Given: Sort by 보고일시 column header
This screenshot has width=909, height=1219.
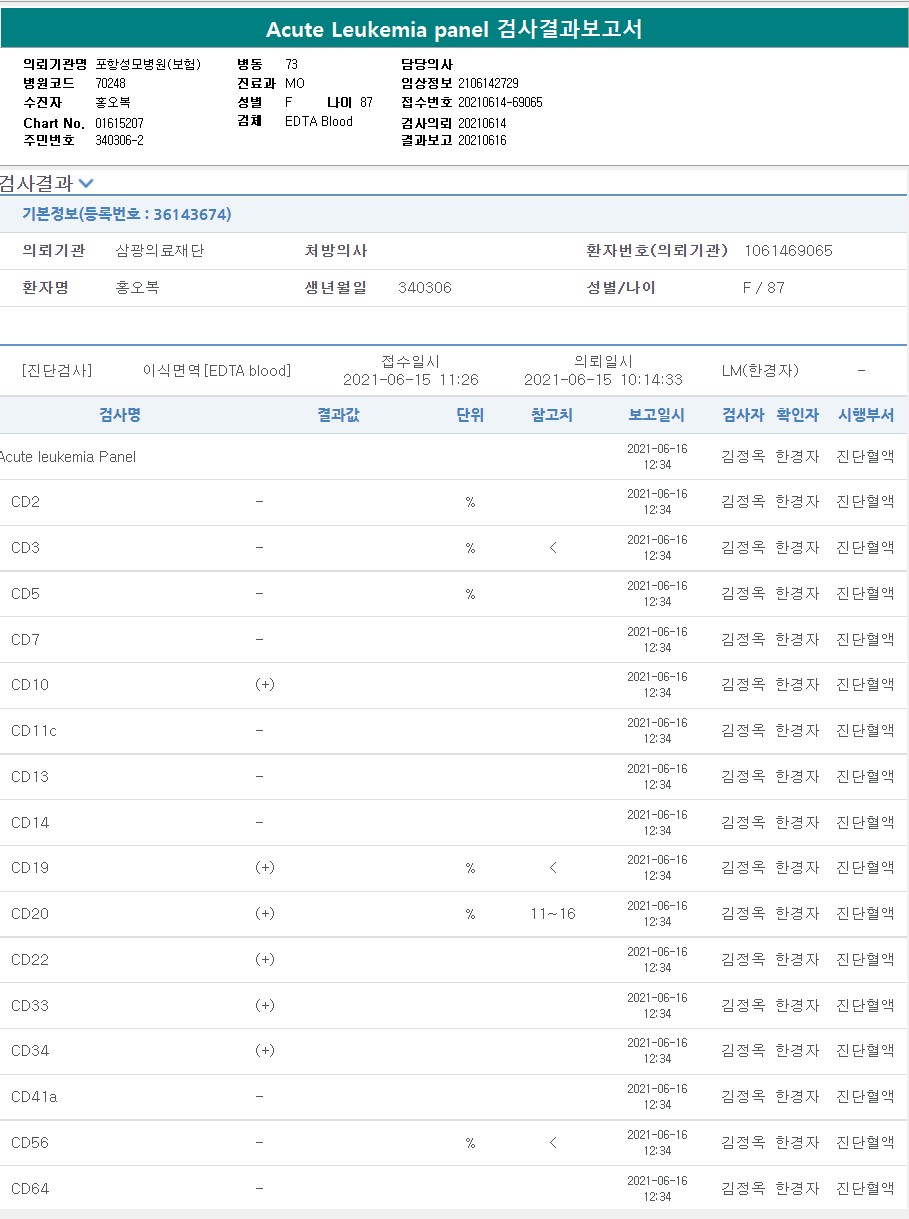Looking at the screenshot, I should click(x=657, y=415).
